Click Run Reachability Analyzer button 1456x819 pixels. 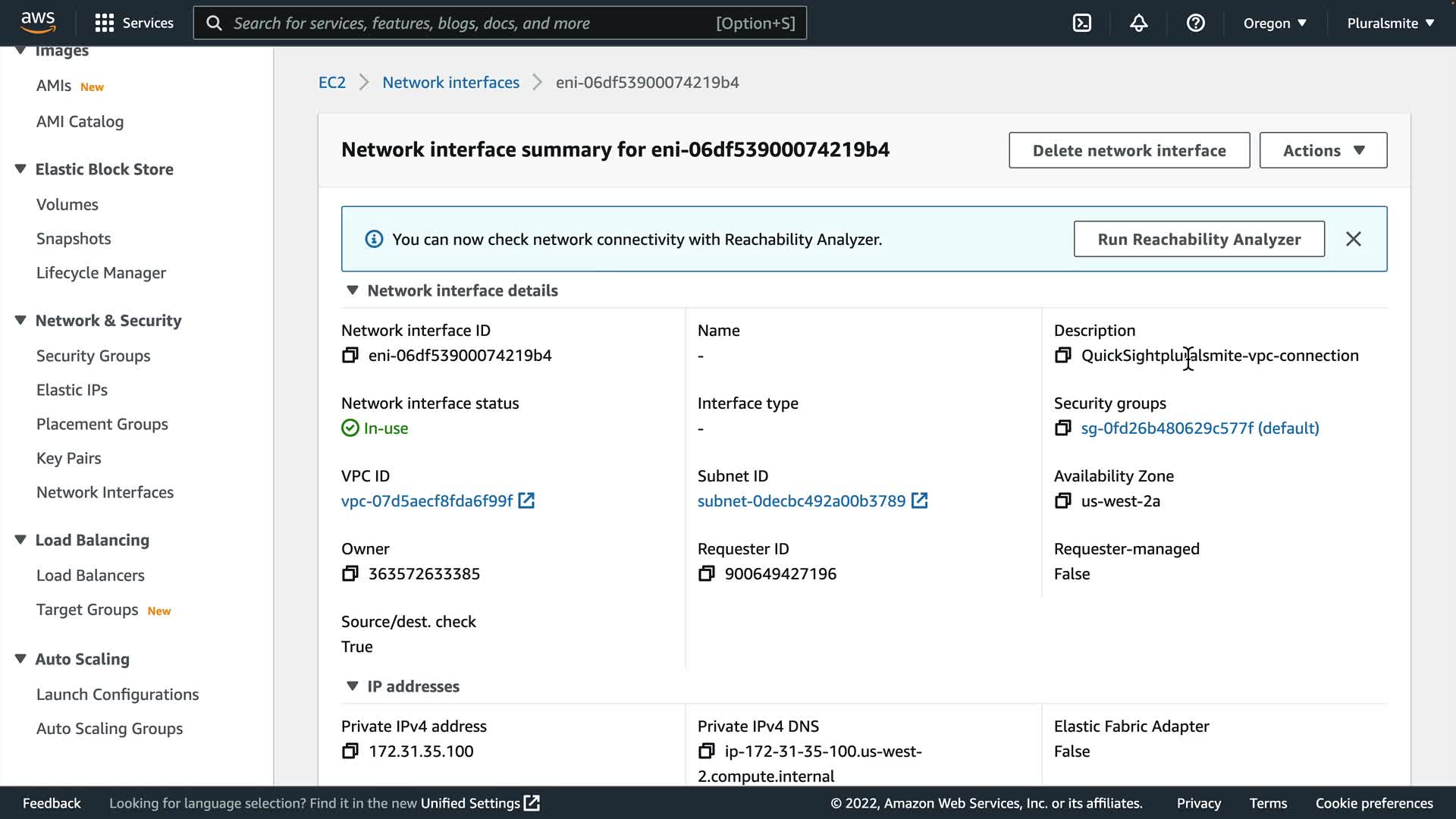click(1199, 239)
